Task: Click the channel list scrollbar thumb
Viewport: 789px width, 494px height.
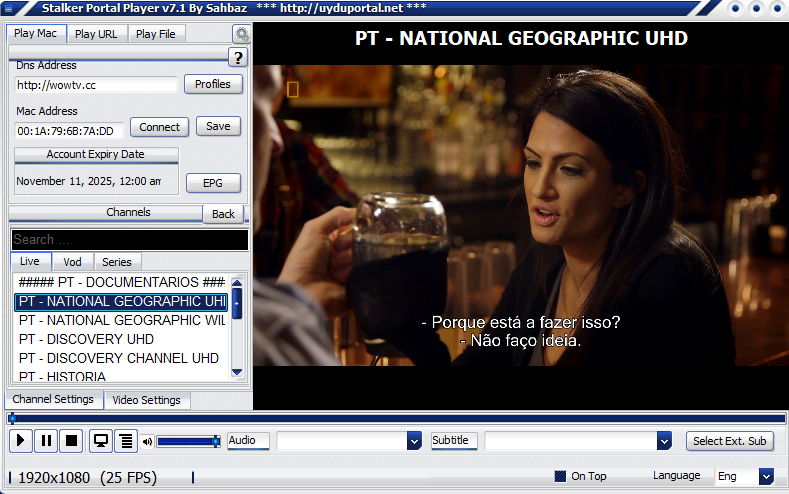Action: pos(237,303)
